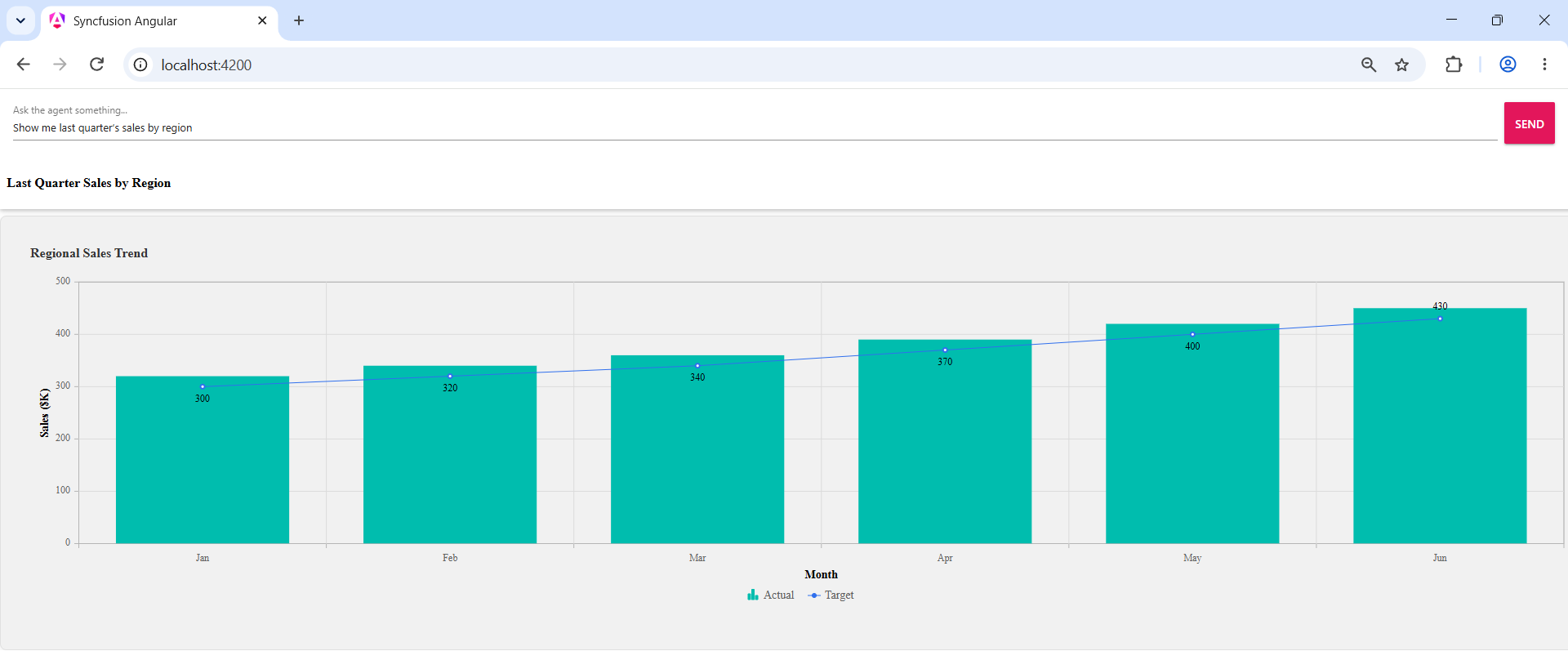The width and height of the screenshot is (1568, 660).
Task: Reload the localhost page
Action: (96, 65)
